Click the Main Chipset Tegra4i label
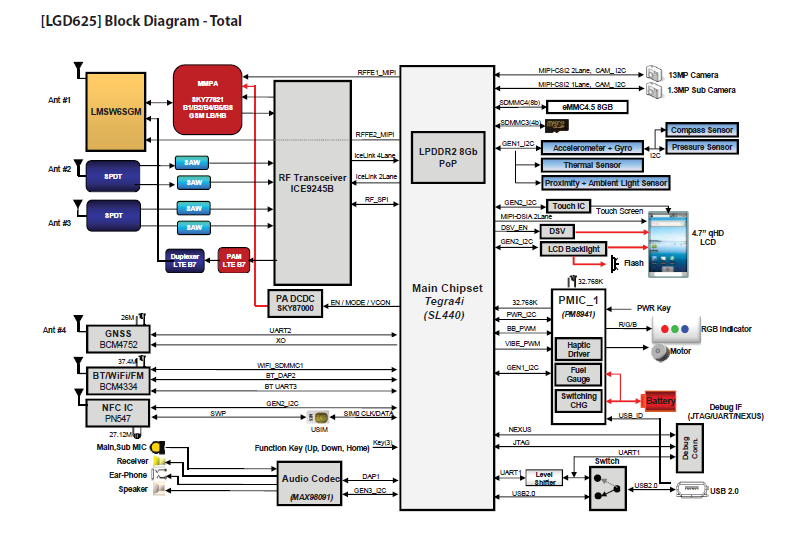812x533 pixels. pos(447,301)
